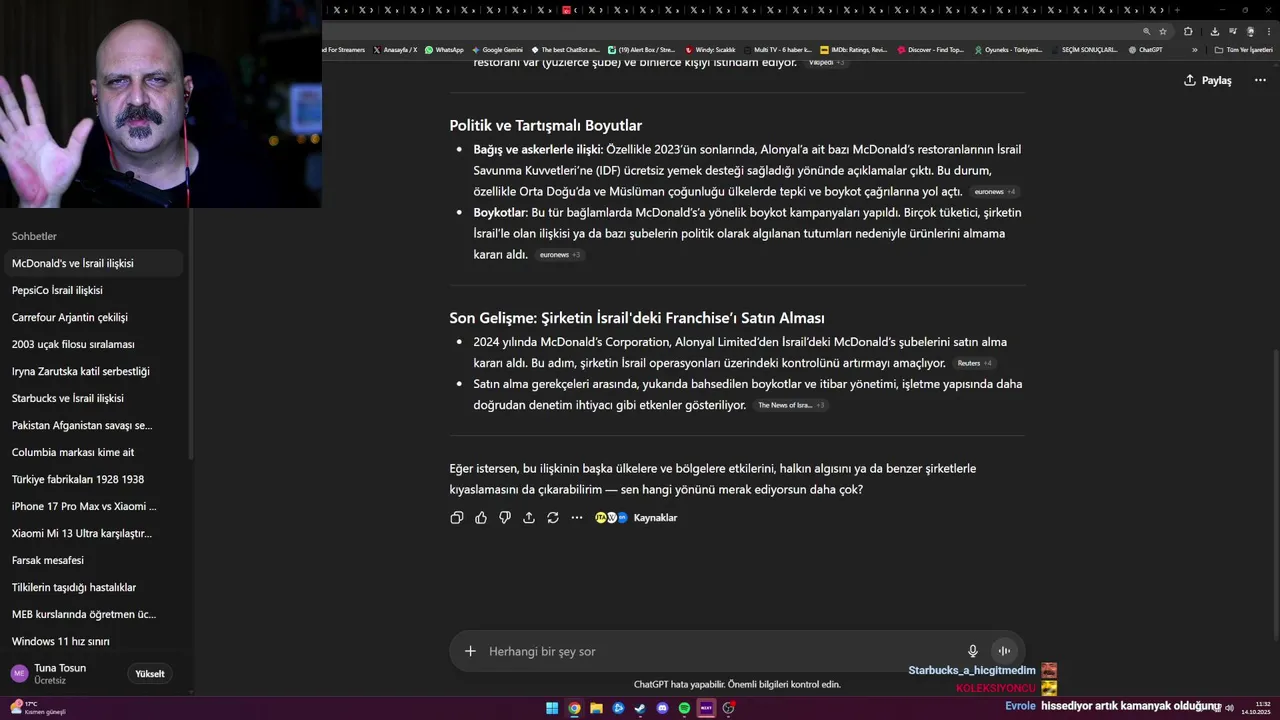Open 'Vikipedi +3' citation chip

[826, 62]
